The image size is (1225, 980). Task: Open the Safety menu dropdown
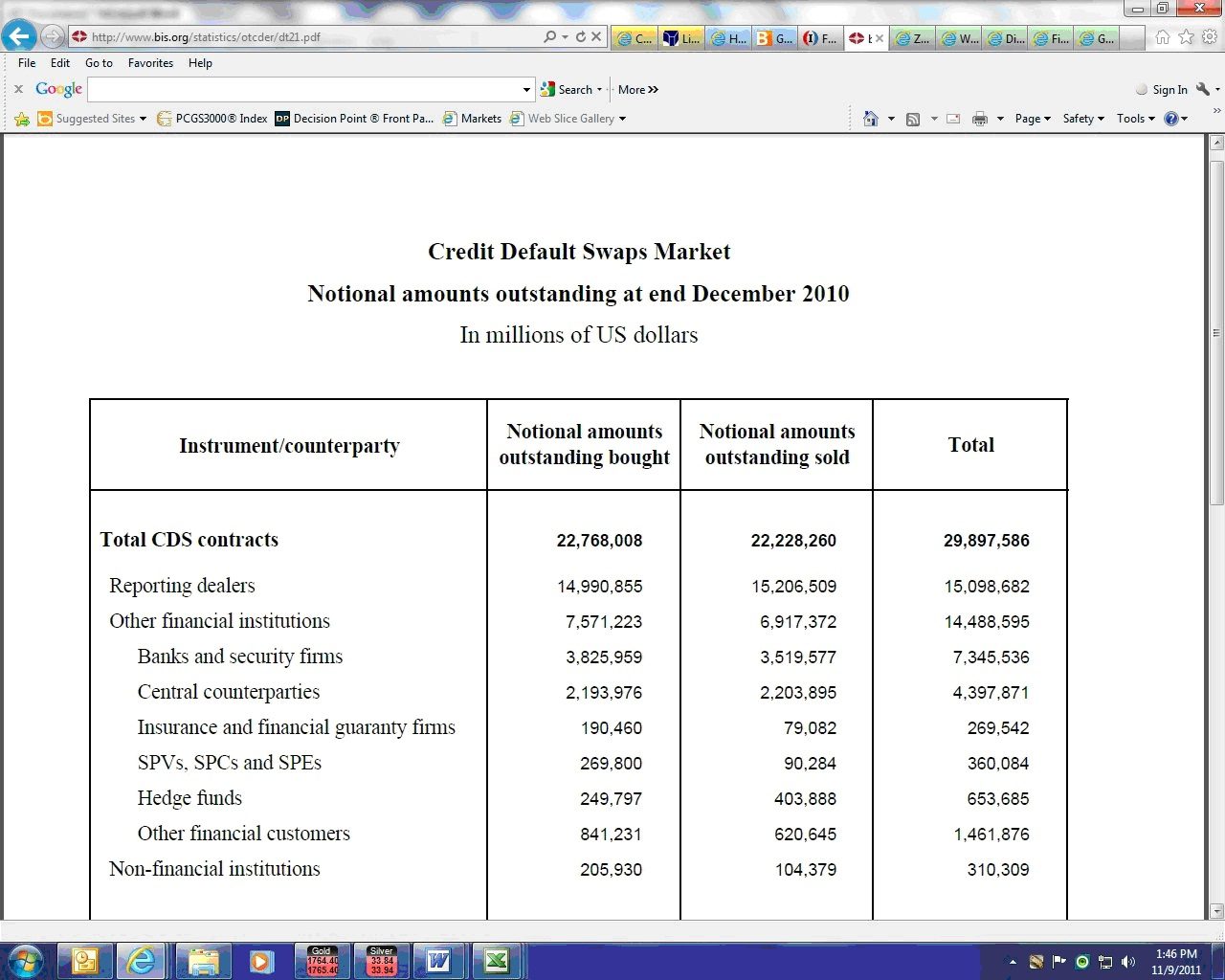[x=1083, y=119]
